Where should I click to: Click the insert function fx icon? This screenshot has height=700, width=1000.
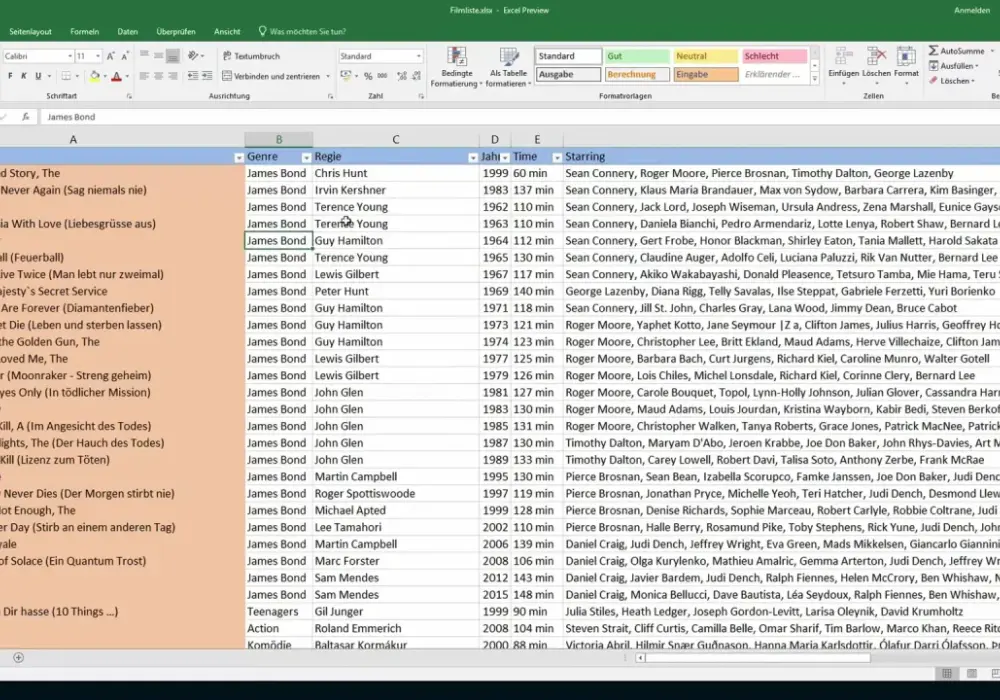(26, 117)
